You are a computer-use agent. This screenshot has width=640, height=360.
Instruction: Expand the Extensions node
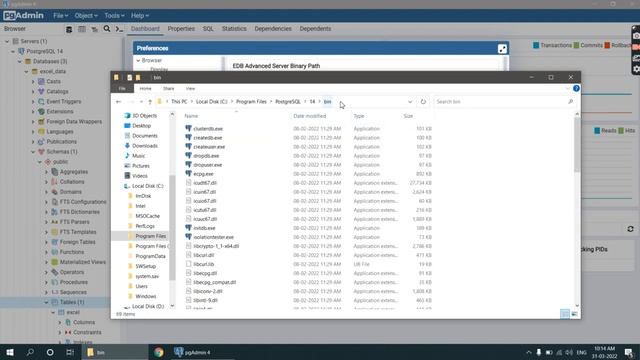tap(33, 111)
